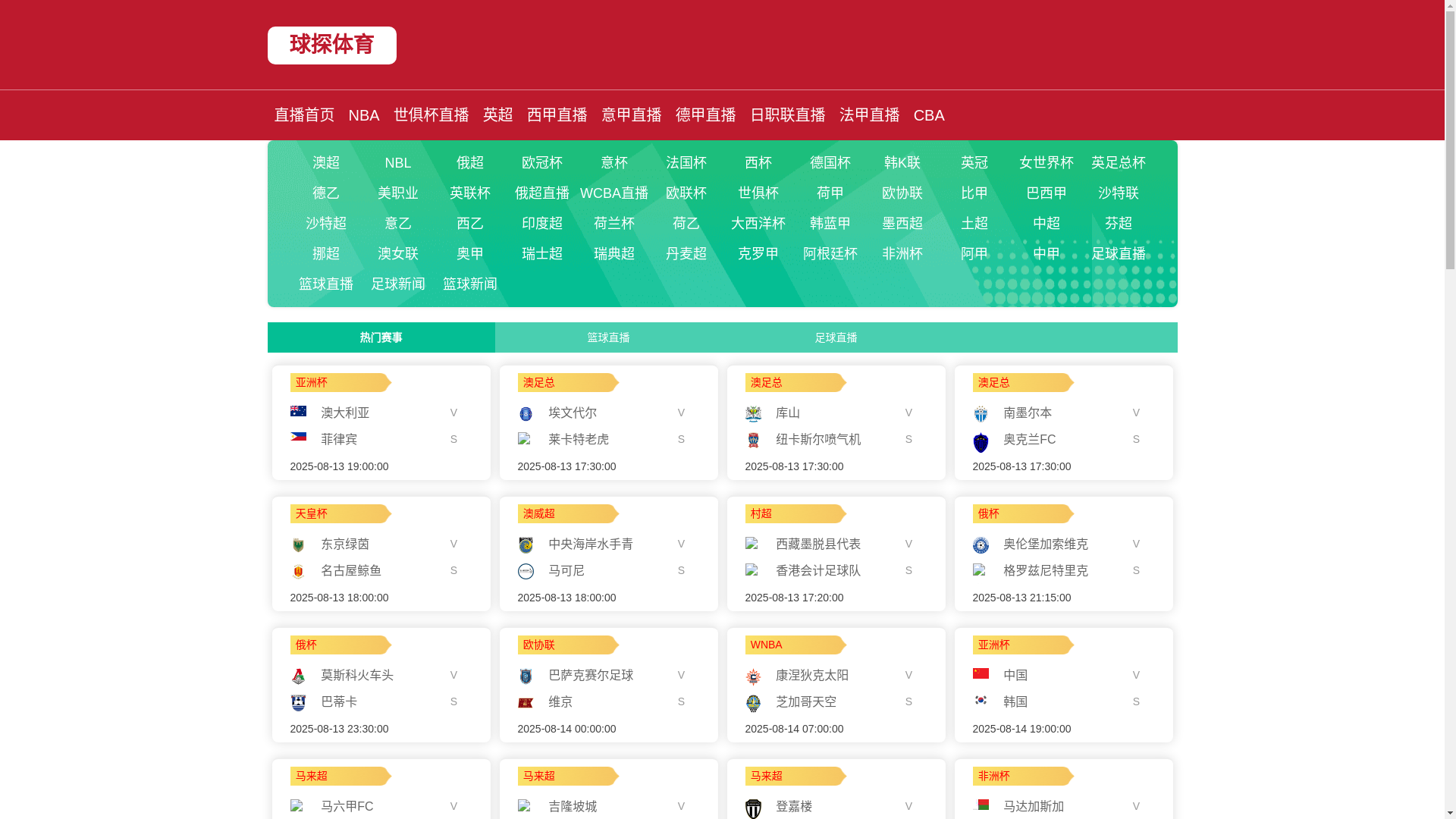Click the Australia flag icon

[x=298, y=411]
